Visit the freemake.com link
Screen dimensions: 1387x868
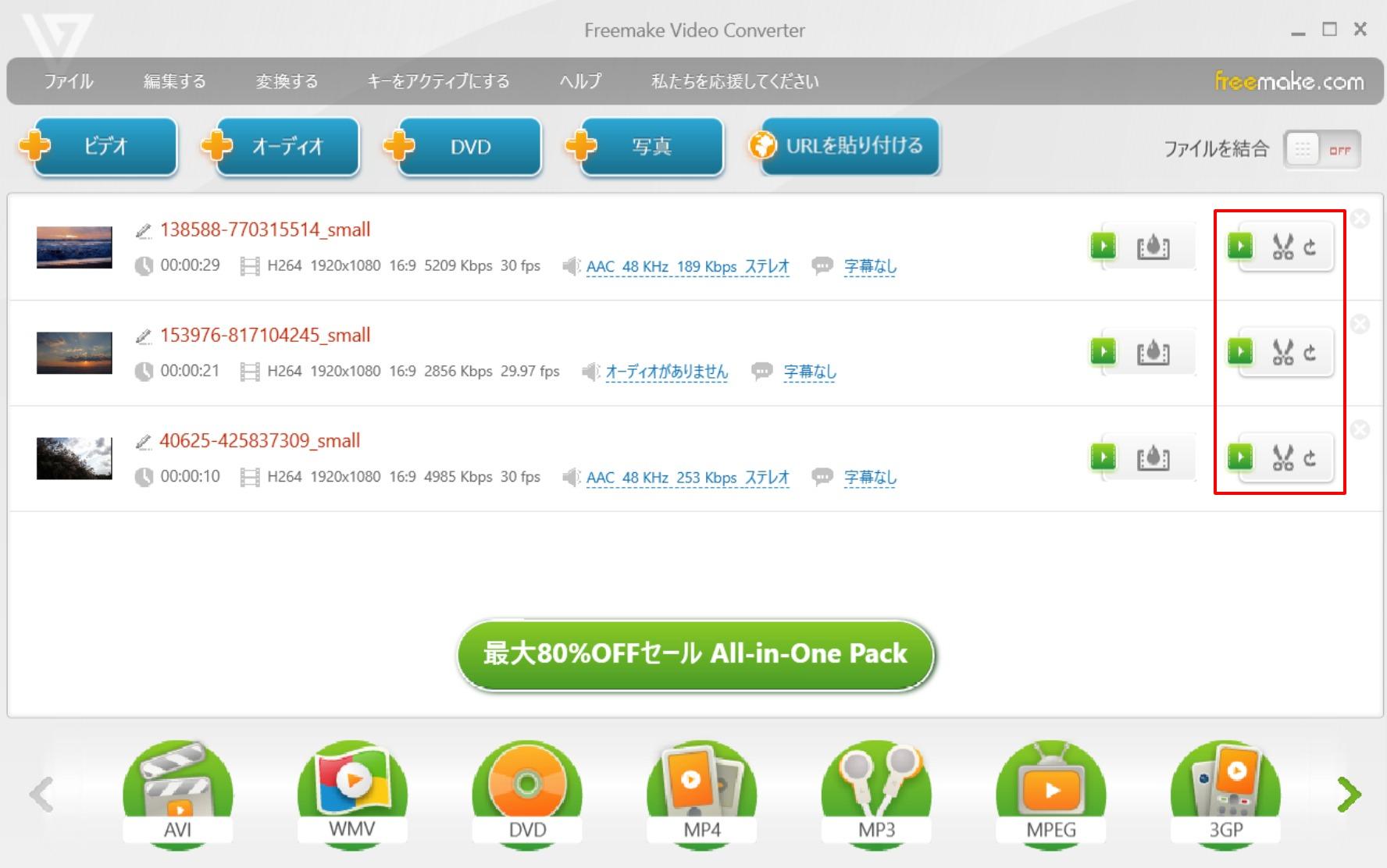click(1289, 81)
